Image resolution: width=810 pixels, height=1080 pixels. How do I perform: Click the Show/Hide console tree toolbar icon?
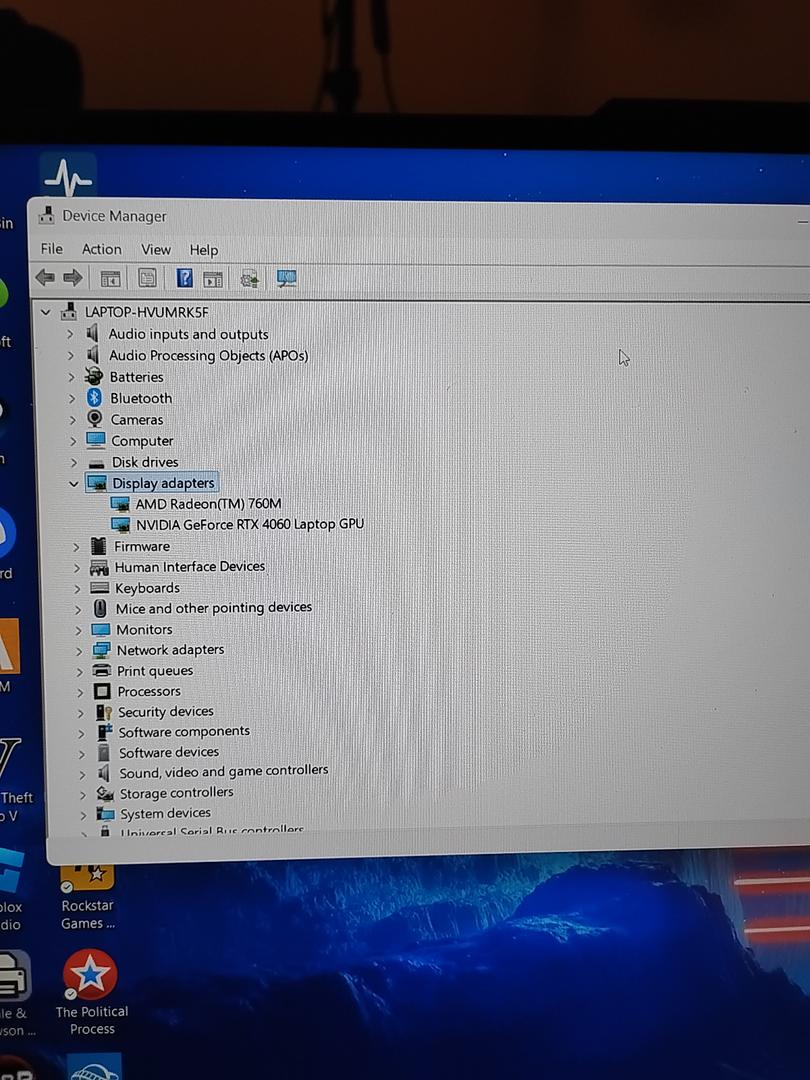[x=110, y=278]
